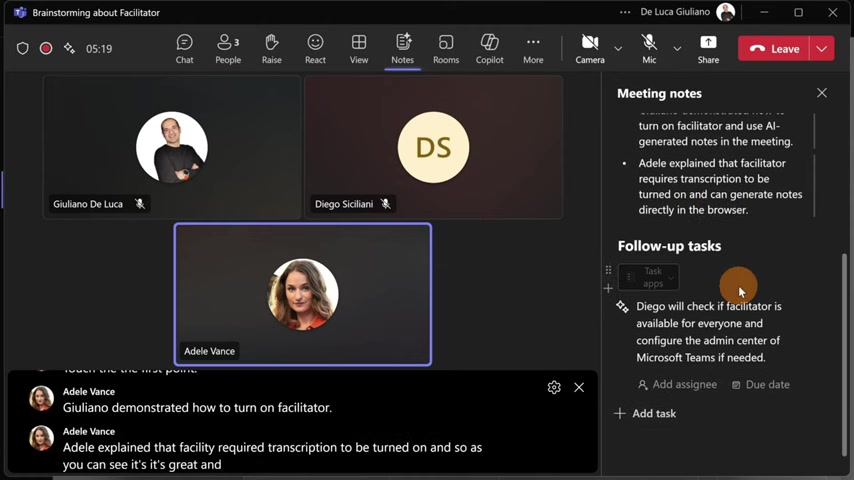
Task: Show the People participants list
Action: [x=228, y=49]
